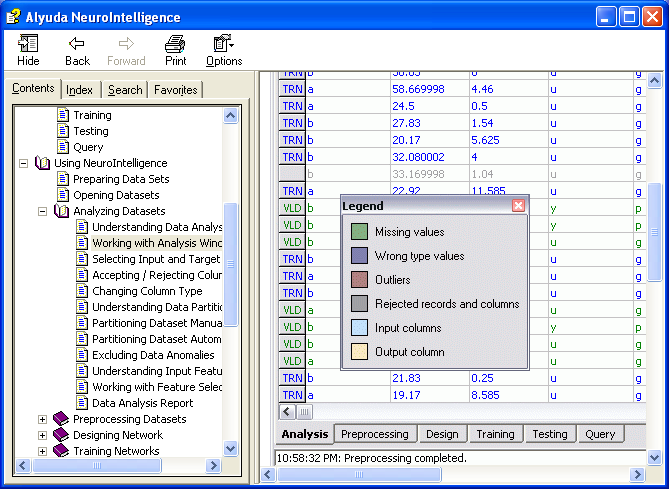Open Partitioning Dataset Automatically topic
This screenshot has width=669, height=489.
coord(157,339)
